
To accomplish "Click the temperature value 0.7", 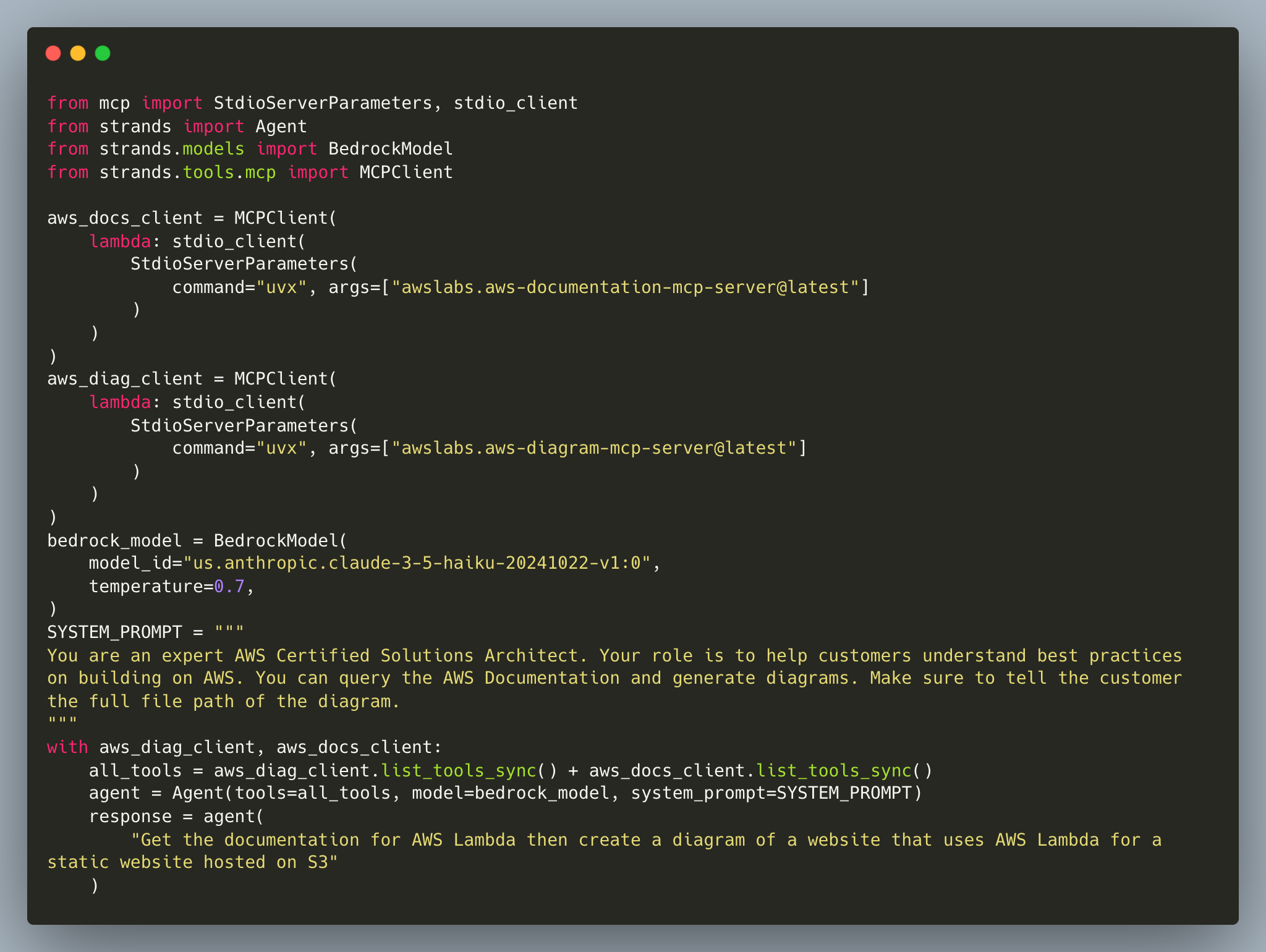I will 229,587.
